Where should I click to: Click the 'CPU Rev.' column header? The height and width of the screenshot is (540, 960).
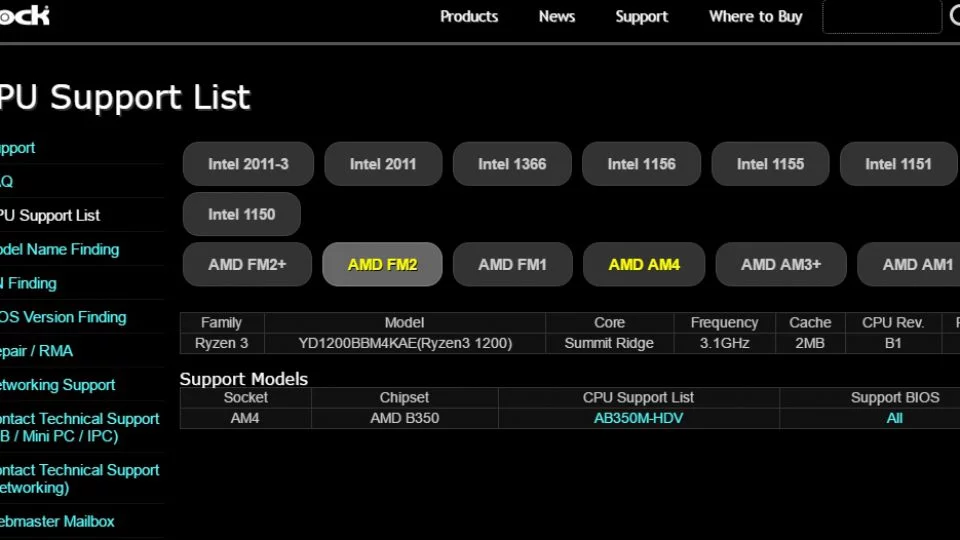pyautogui.click(x=893, y=323)
